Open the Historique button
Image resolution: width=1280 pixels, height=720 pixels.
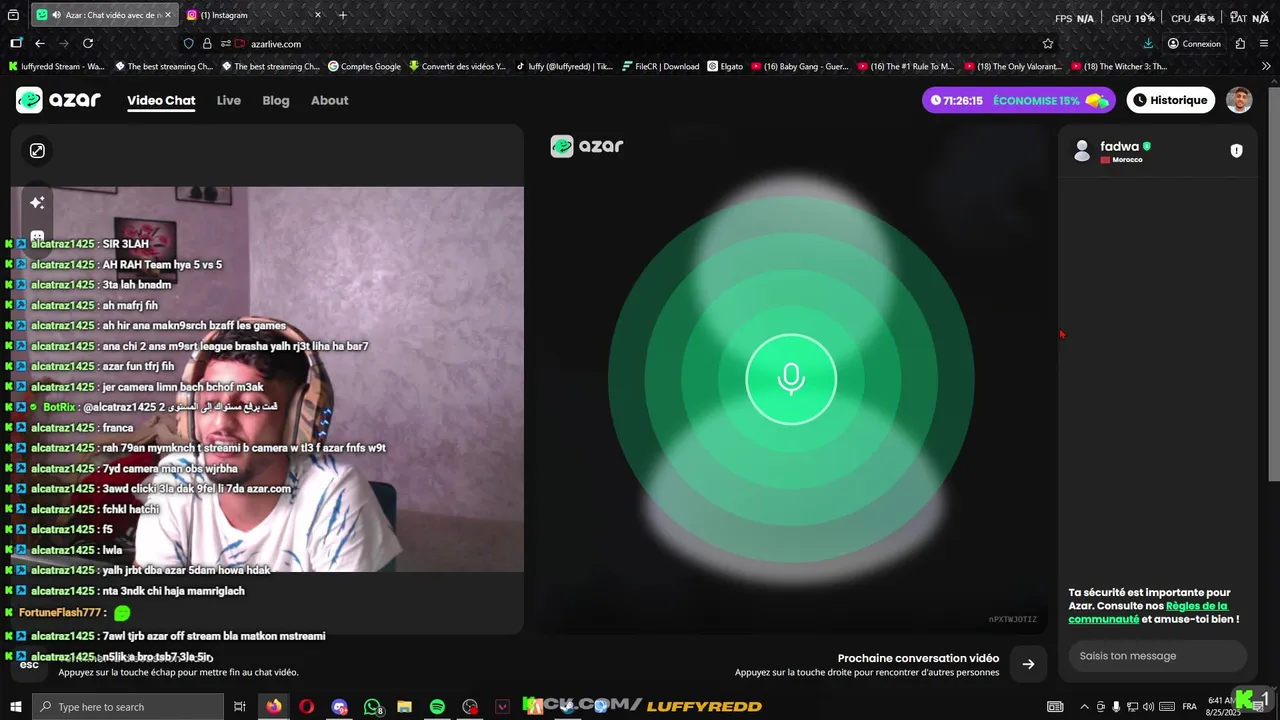pyautogui.click(x=1171, y=100)
